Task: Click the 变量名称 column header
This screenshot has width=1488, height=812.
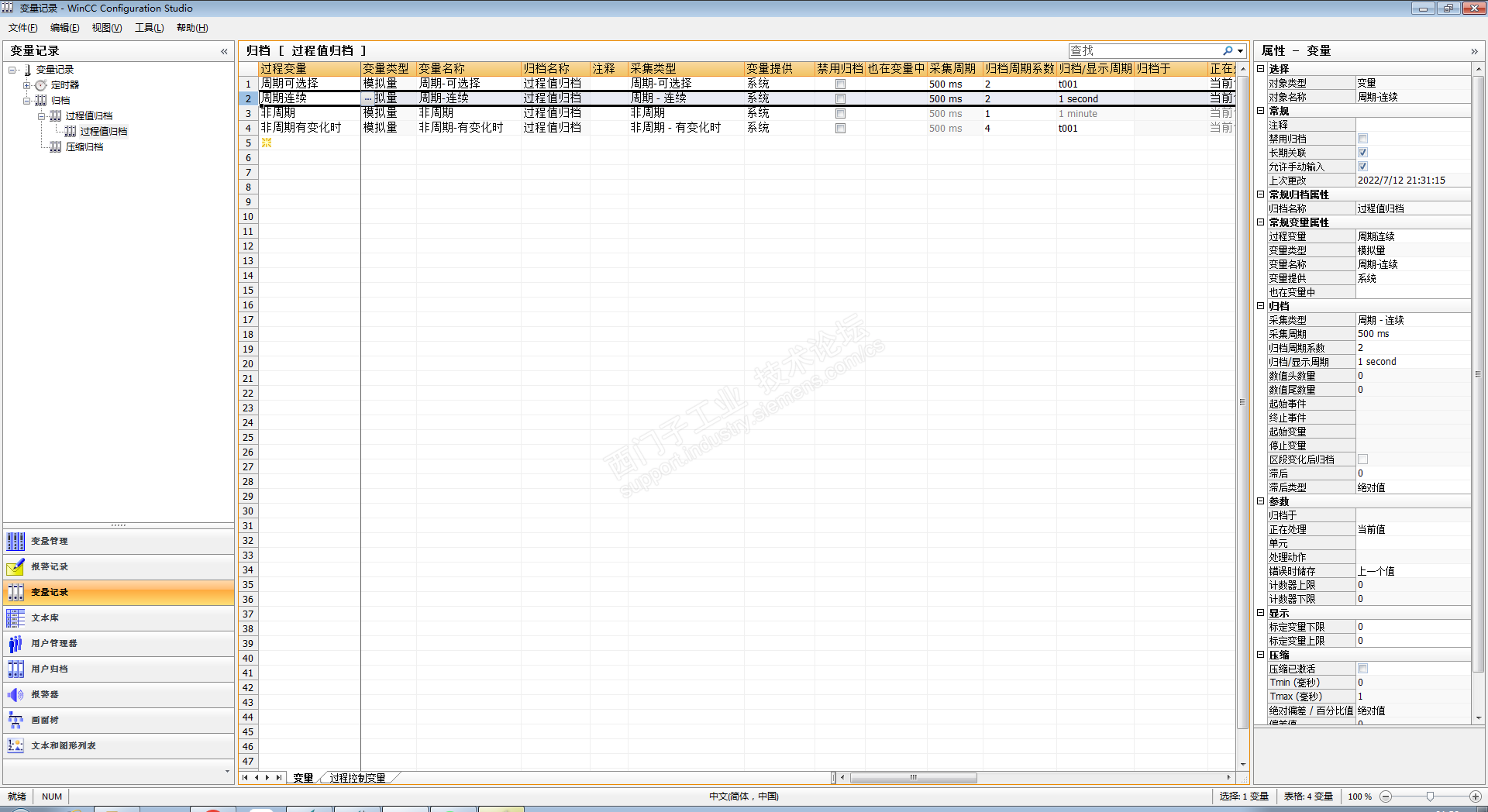Action: coord(469,69)
